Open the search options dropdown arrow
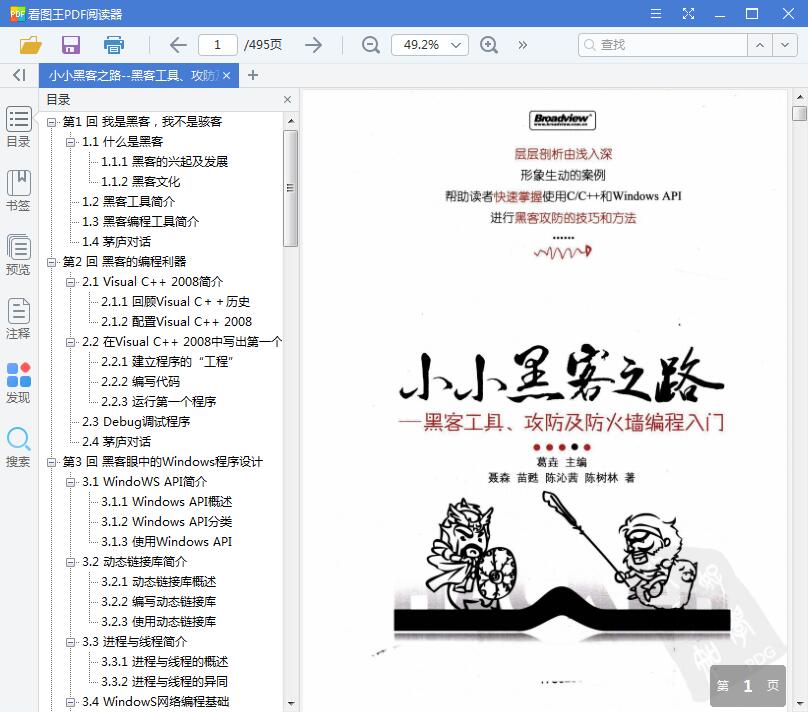This screenshot has height=712, width=808. (784, 44)
